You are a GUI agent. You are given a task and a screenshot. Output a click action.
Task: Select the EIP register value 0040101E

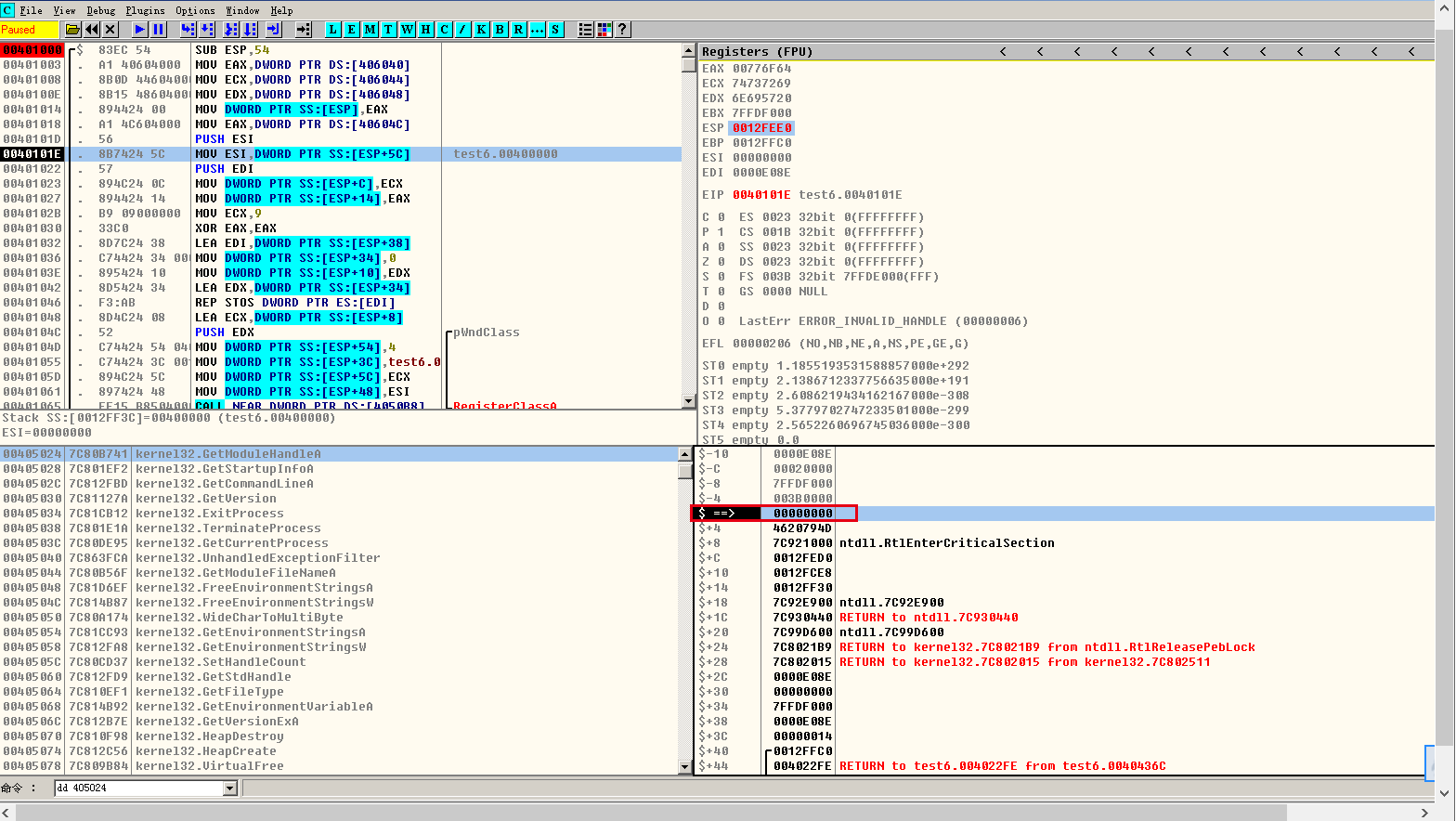click(x=761, y=195)
